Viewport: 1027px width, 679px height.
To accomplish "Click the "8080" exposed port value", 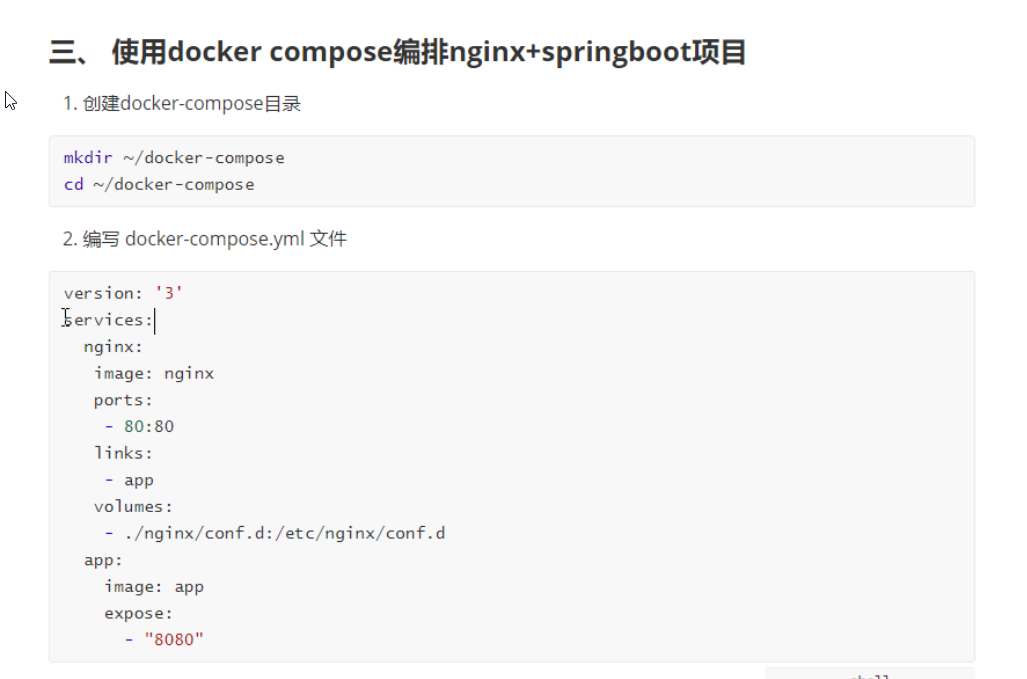I will click(174, 639).
